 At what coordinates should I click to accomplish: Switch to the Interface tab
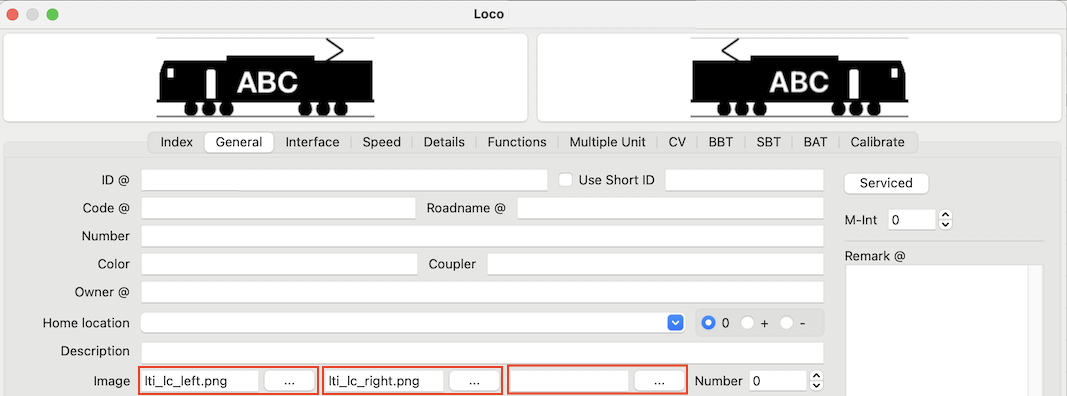(312, 142)
